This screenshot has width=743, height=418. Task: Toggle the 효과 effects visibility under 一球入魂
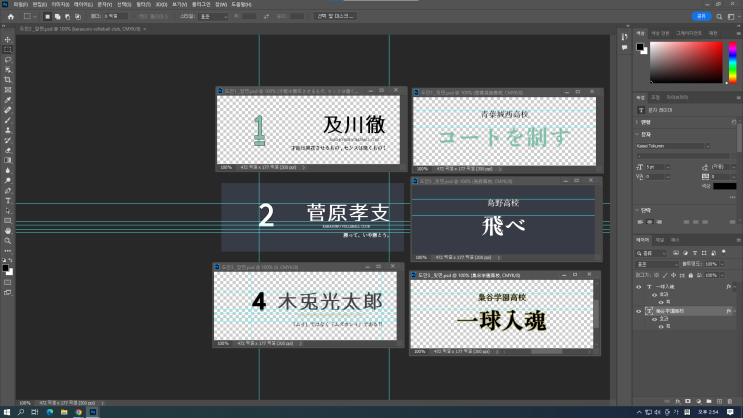[652, 295]
